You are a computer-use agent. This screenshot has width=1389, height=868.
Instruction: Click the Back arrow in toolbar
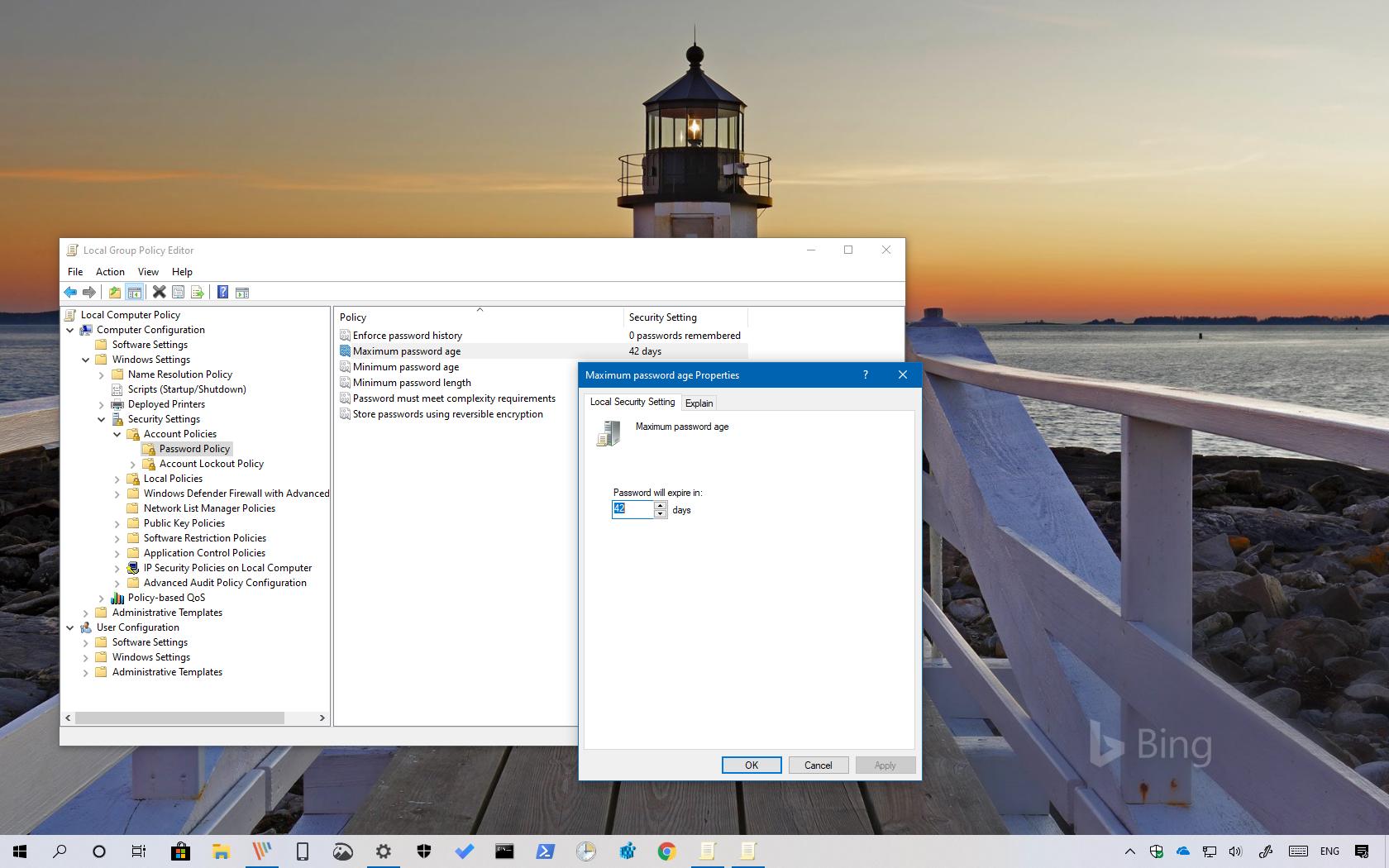pyautogui.click(x=70, y=292)
